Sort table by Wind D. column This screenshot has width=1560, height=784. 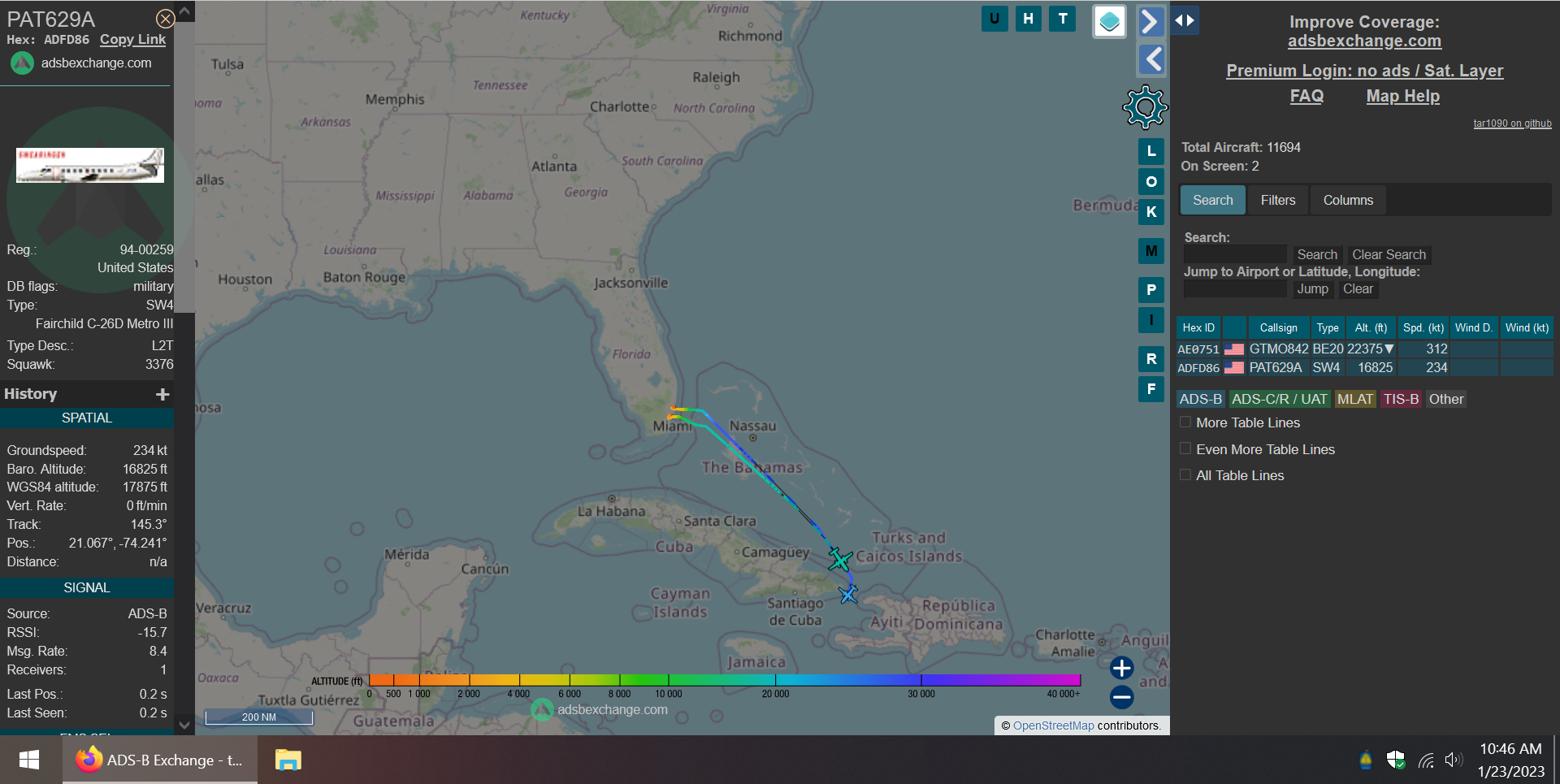1474,327
